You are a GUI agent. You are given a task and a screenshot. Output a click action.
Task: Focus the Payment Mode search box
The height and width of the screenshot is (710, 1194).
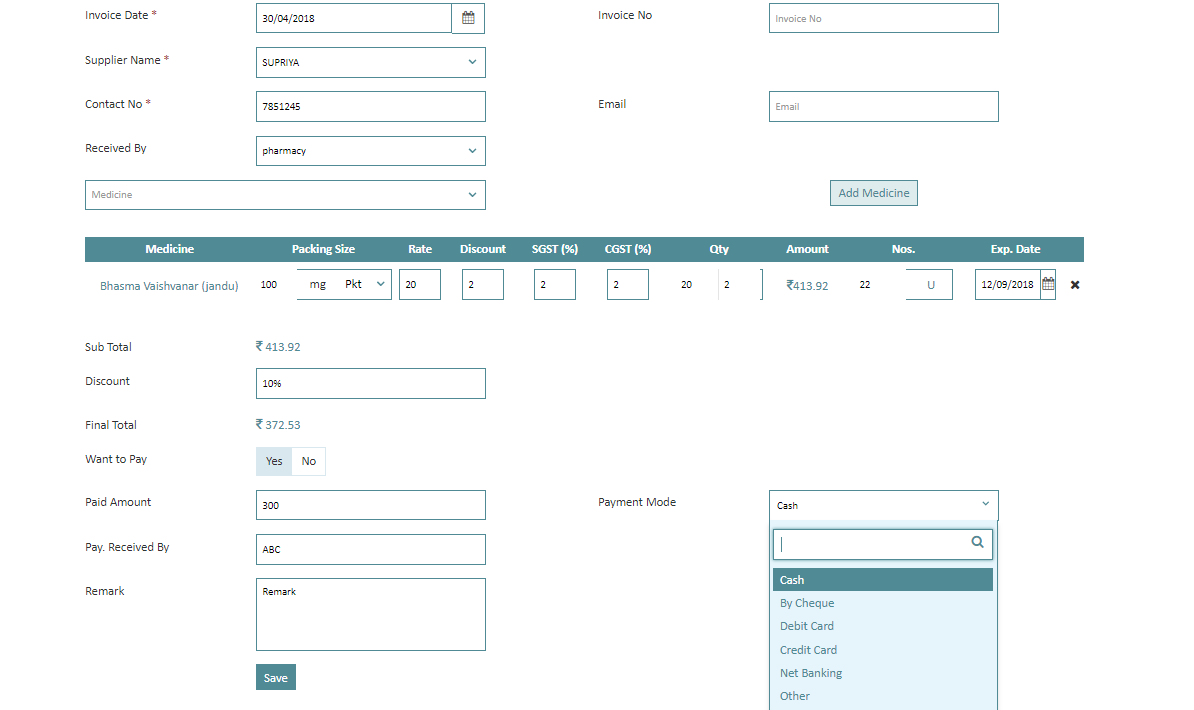tap(883, 544)
